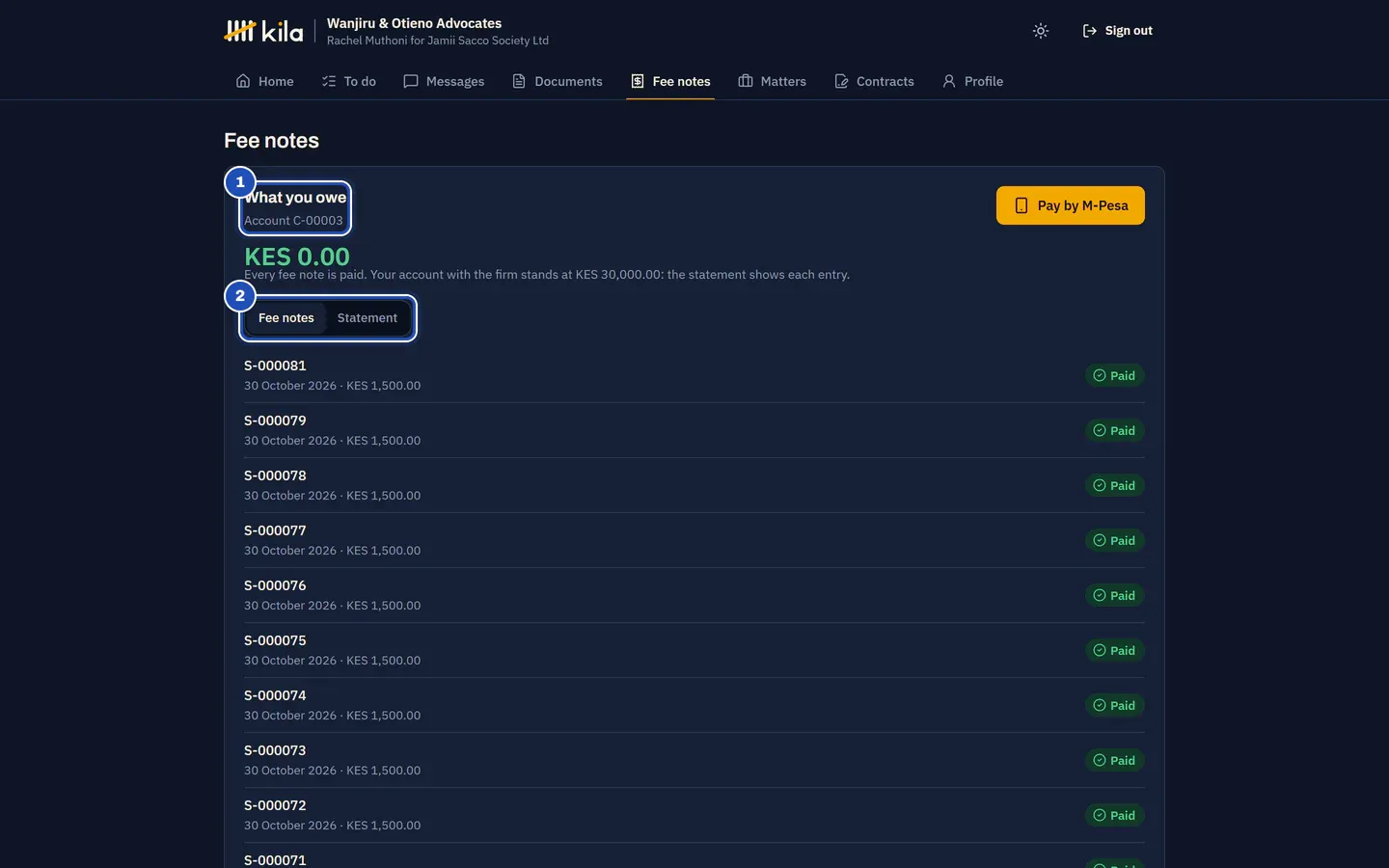This screenshot has height=868, width=1389.
Task: Open fee note S-000072
Action: tap(694, 815)
